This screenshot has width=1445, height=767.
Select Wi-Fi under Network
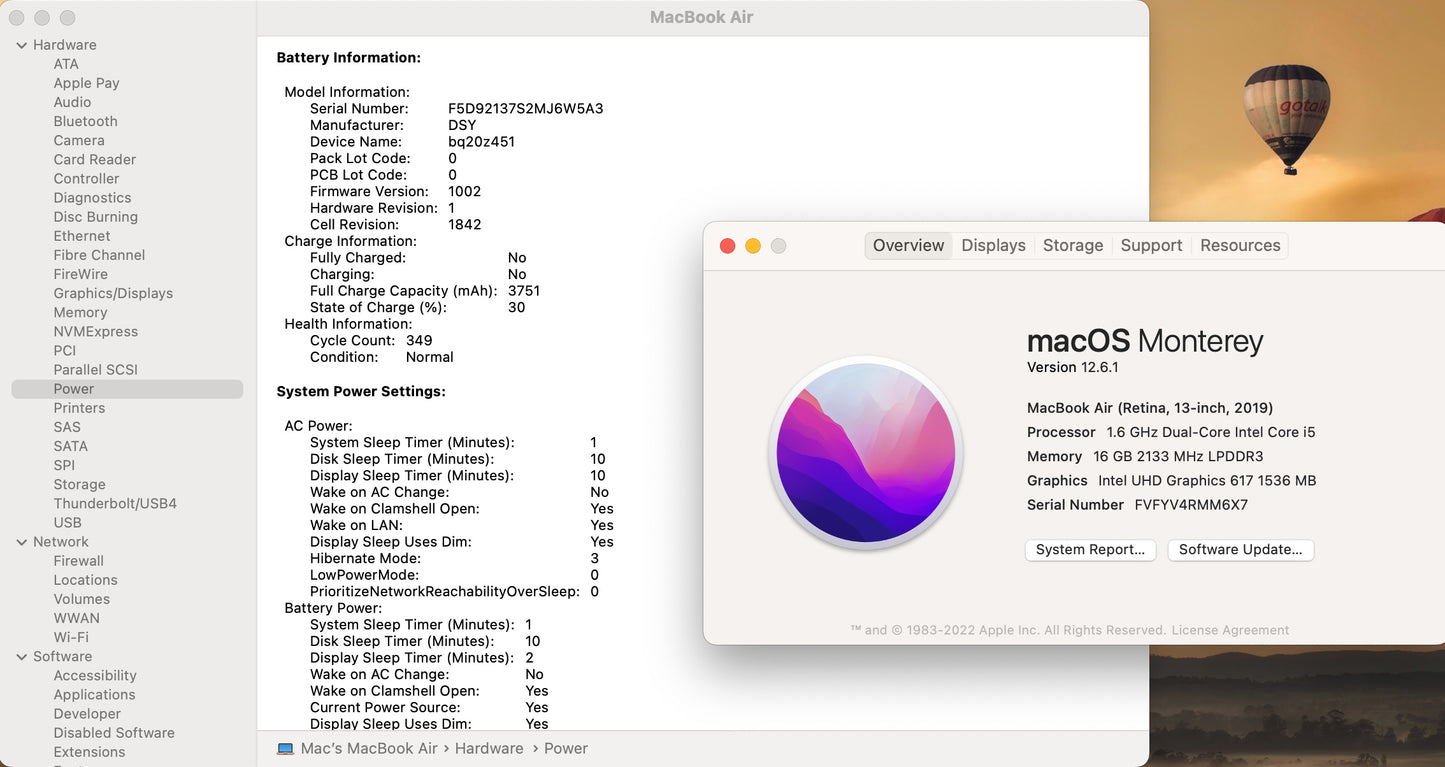(x=71, y=637)
